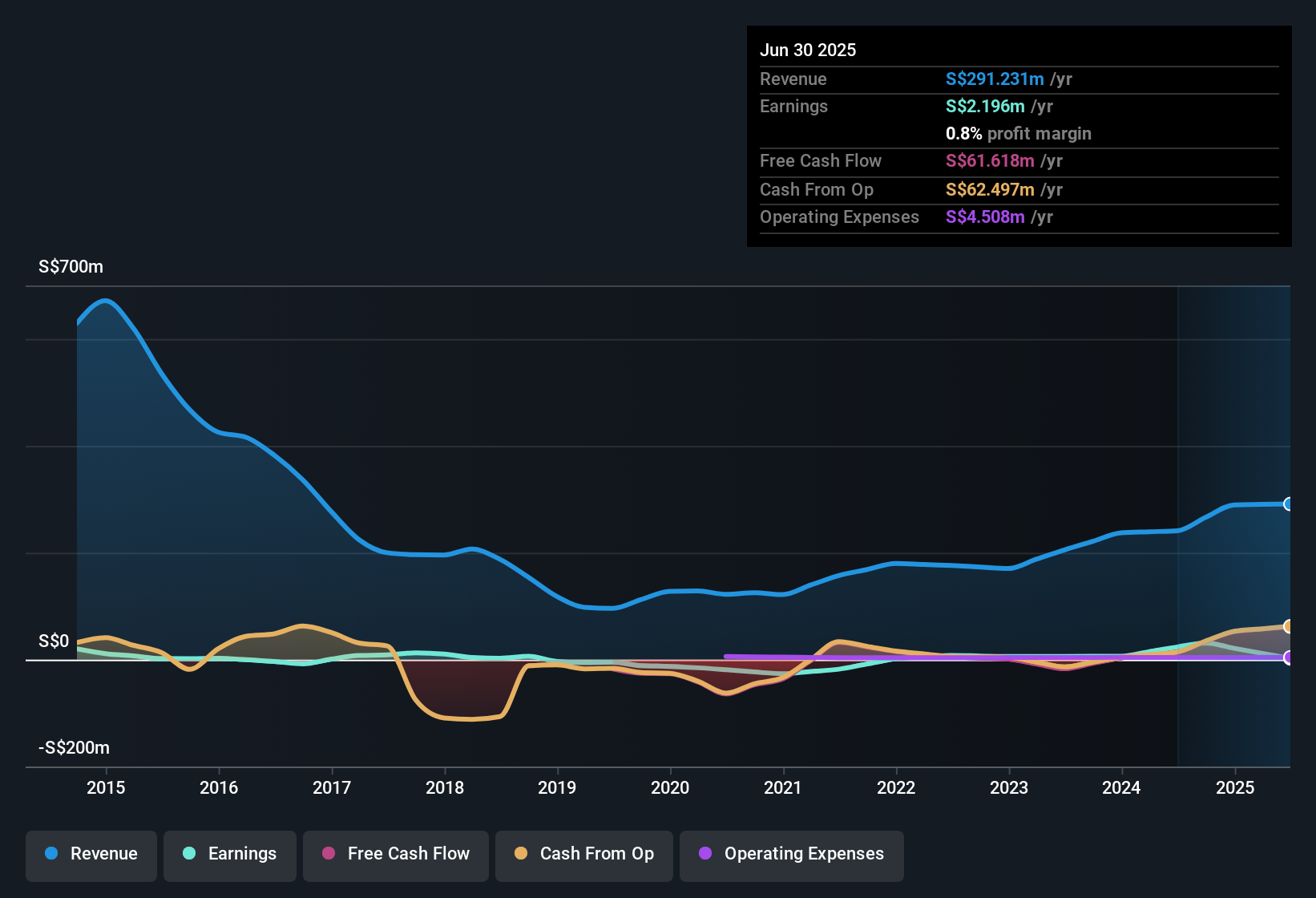Click the S$61.618m free cash flow value
1316x898 pixels.
click(990, 160)
